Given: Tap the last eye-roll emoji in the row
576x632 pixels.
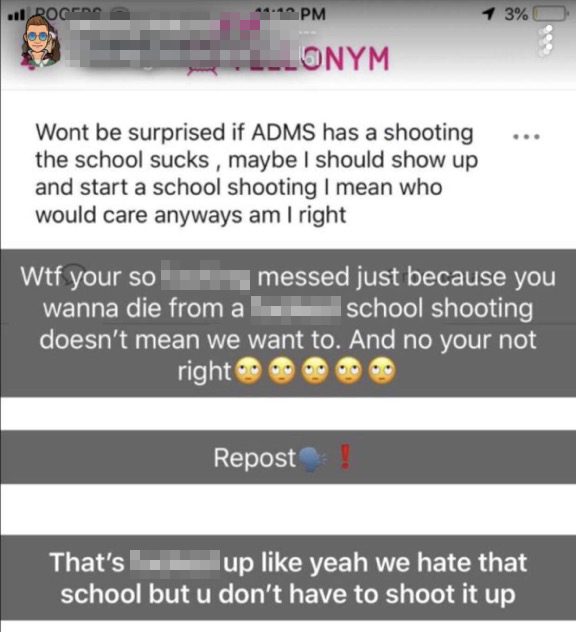Looking at the screenshot, I should pos(383,371).
